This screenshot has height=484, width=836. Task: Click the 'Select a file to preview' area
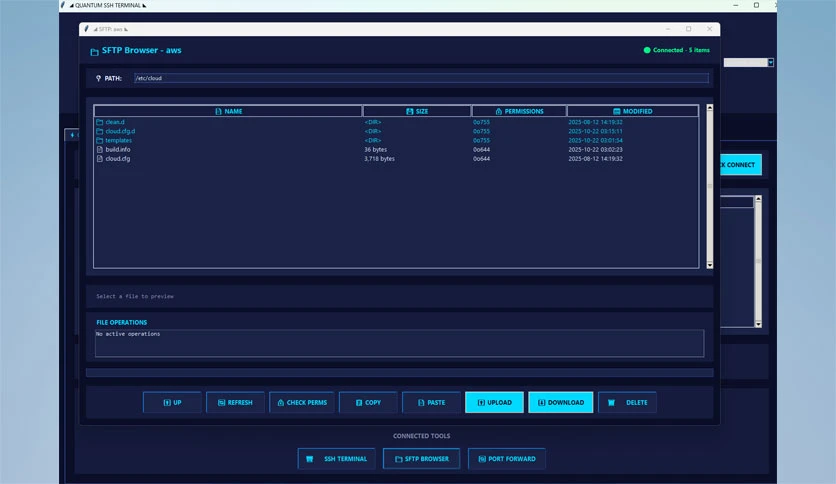pyautogui.click(x=399, y=296)
